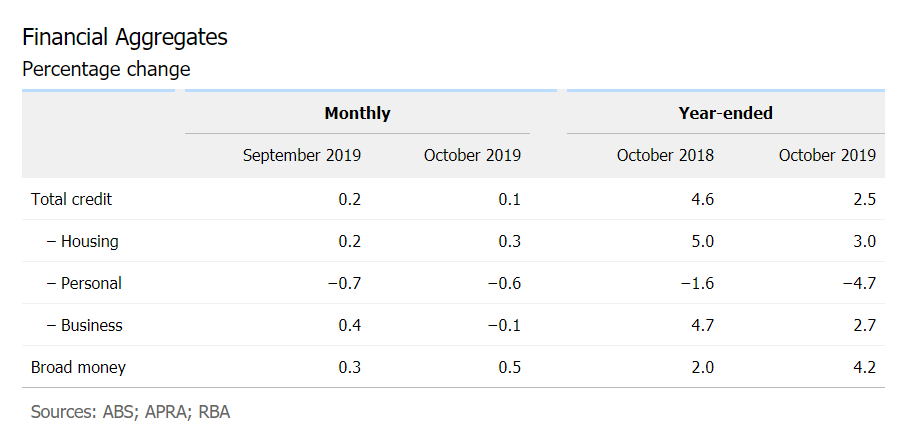Click Personal September 2019 value −0.7
The height and width of the screenshot is (447, 898).
point(343,283)
